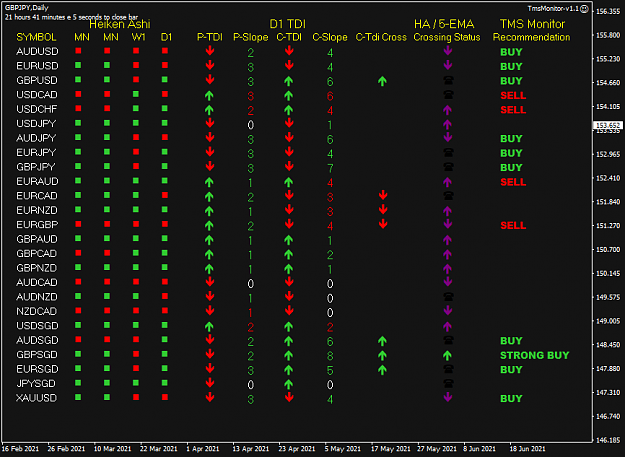Image resolution: width=625 pixels, height=457 pixels.
Task: Click the Heiken Ashi heading
Action: coord(120,24)
